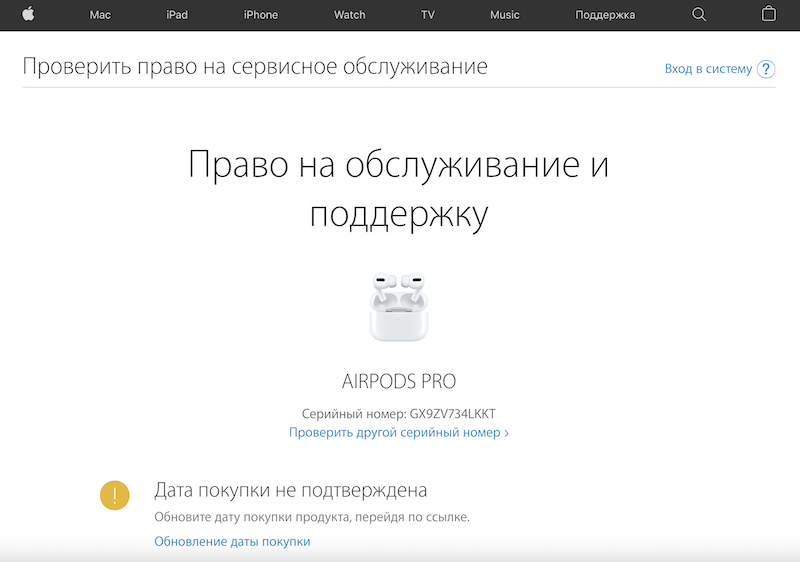Open the Обновление даты покупки link
The image size is (800, 562).
pyautogui.click(x=232, y=541)
